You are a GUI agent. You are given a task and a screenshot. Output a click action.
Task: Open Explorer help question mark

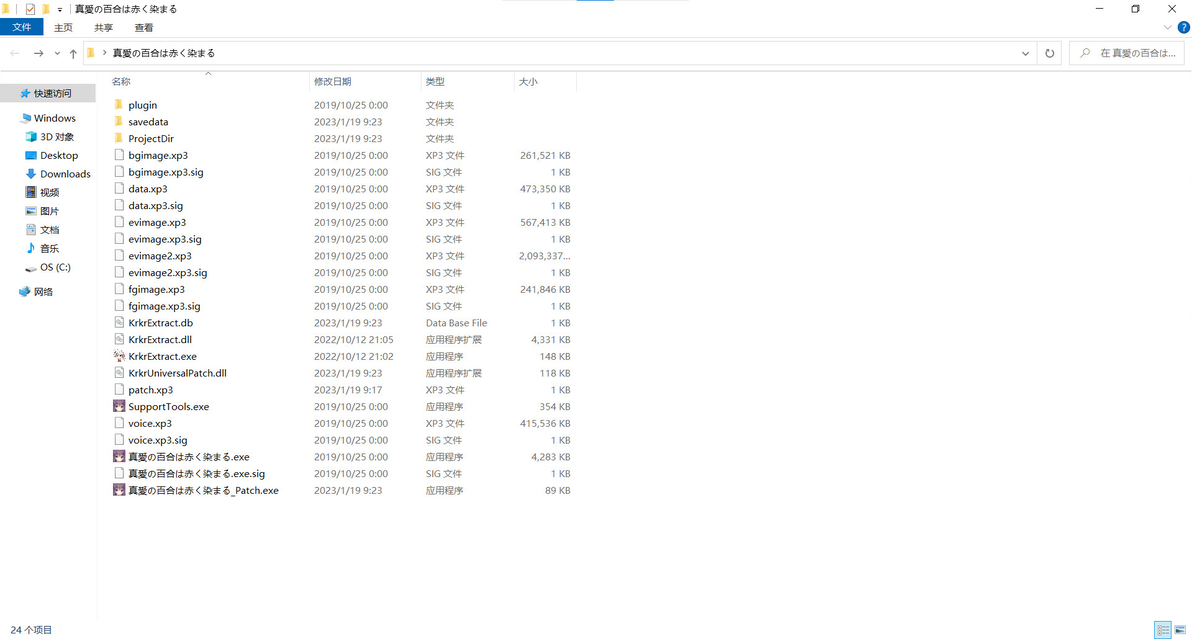(1183, 27)
